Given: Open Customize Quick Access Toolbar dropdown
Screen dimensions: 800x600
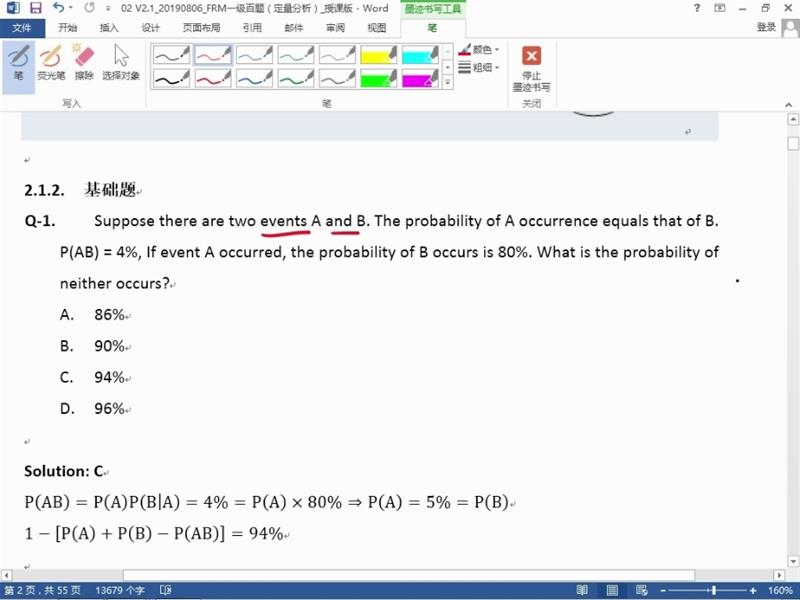Looking at the screenshot, I should (x=108, y=9).
